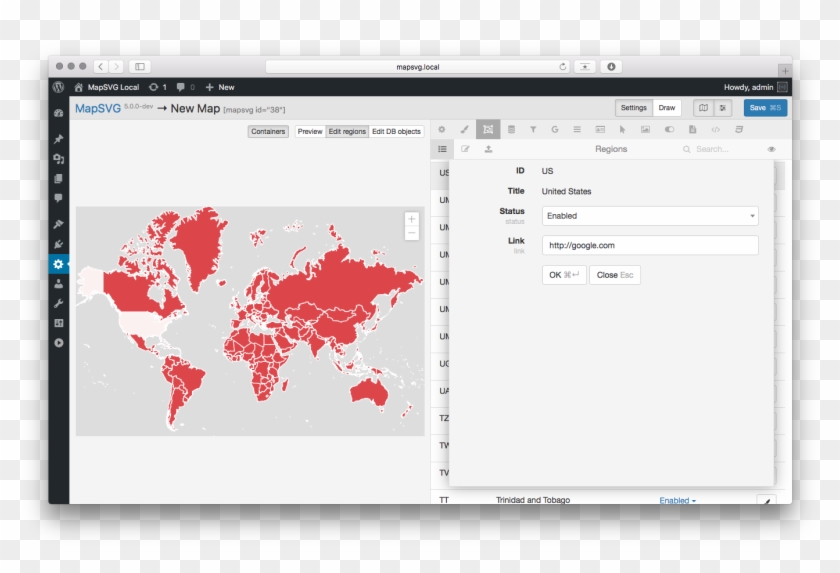Open the gear settings tab in toolbar
This screenshot has width=840, height=573.
click(x=442, y=129)
